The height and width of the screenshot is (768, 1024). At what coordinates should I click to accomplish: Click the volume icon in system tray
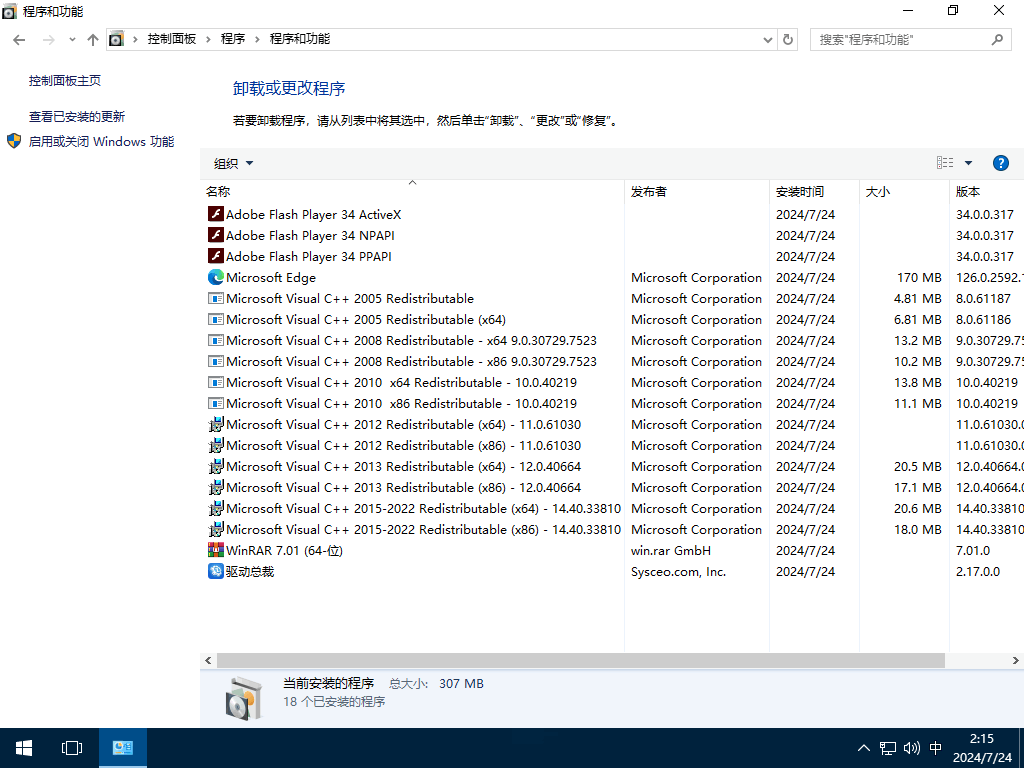click(x=911, y=747)
